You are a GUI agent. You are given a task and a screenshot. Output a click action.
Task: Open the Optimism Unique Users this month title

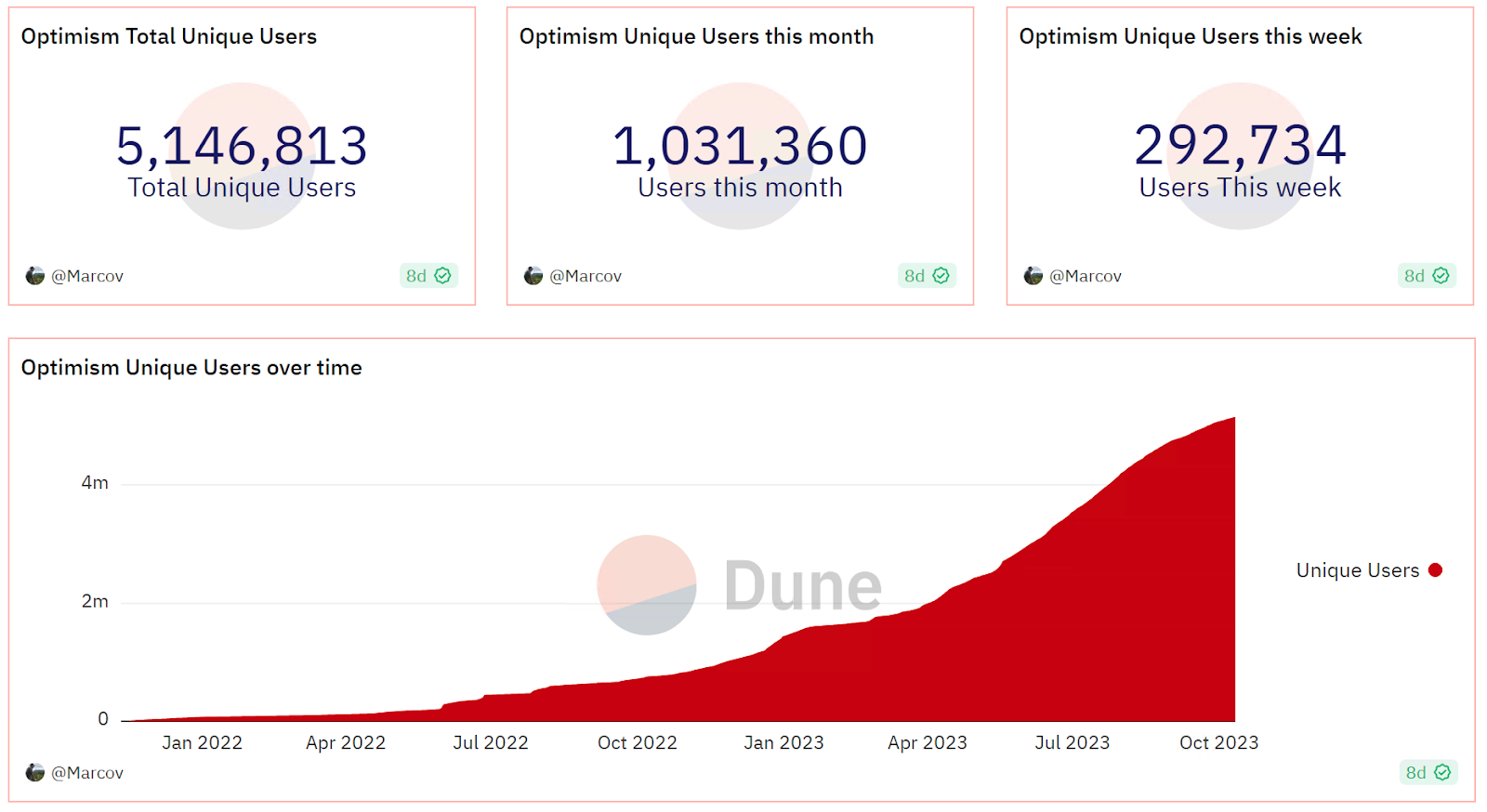click(x=697, y=36)
